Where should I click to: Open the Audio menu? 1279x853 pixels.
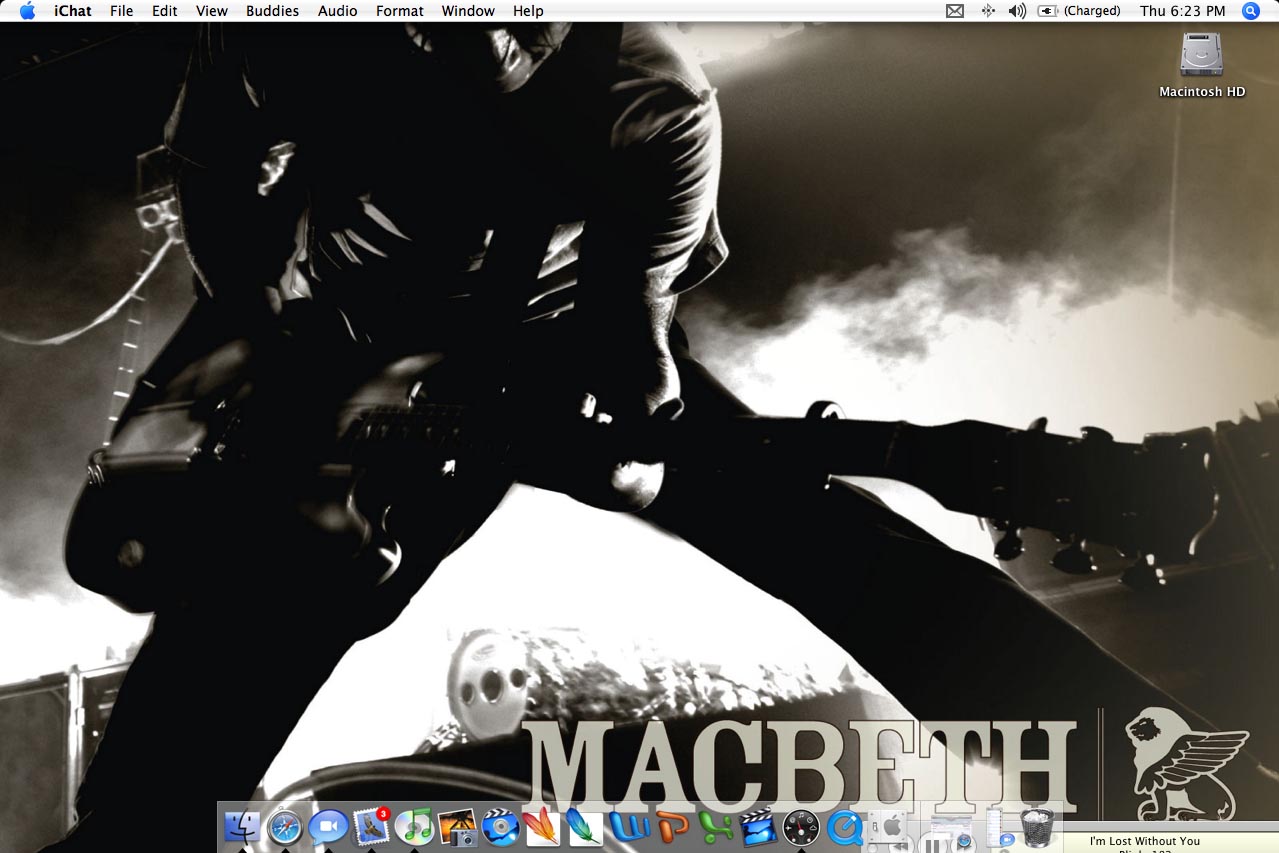point(338,11)
